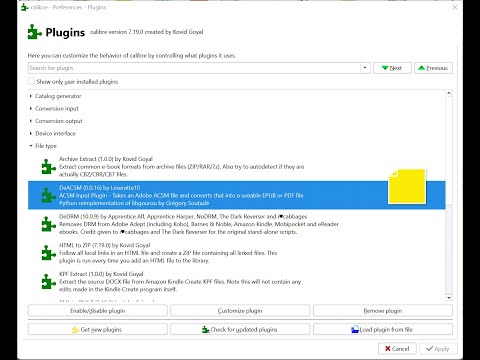Click the Customize plugin button

240,311
